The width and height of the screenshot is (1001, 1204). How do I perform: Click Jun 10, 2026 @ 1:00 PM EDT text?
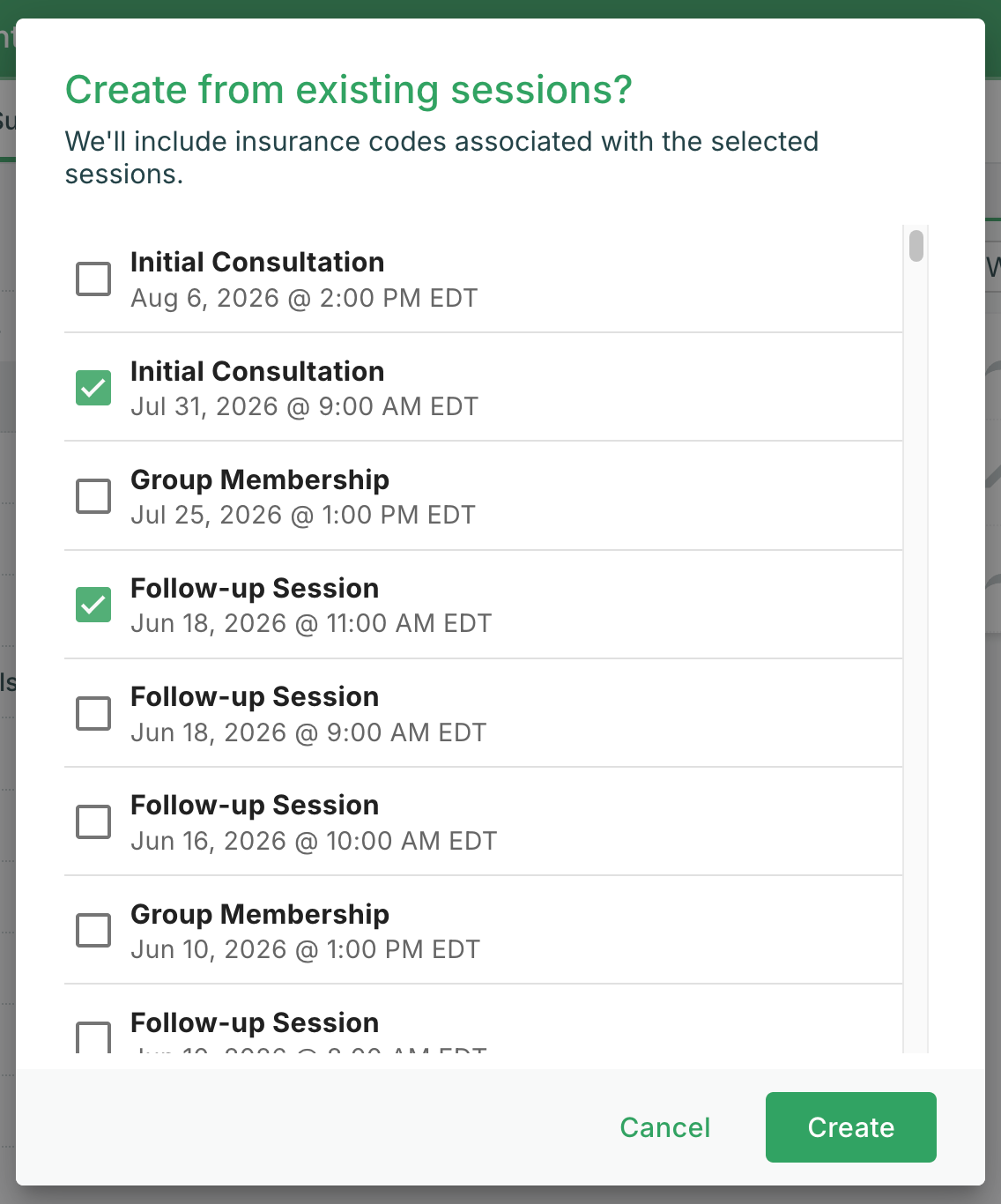(306, 949)
